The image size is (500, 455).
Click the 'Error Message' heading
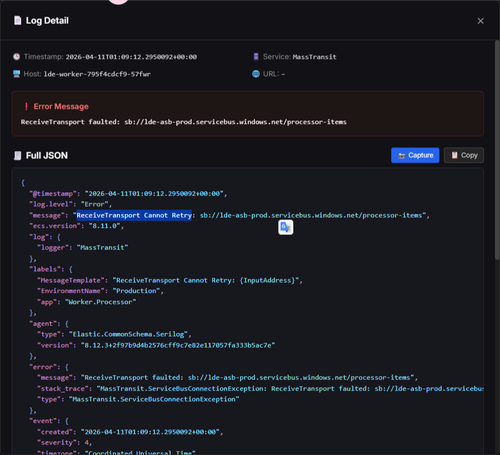61,107
